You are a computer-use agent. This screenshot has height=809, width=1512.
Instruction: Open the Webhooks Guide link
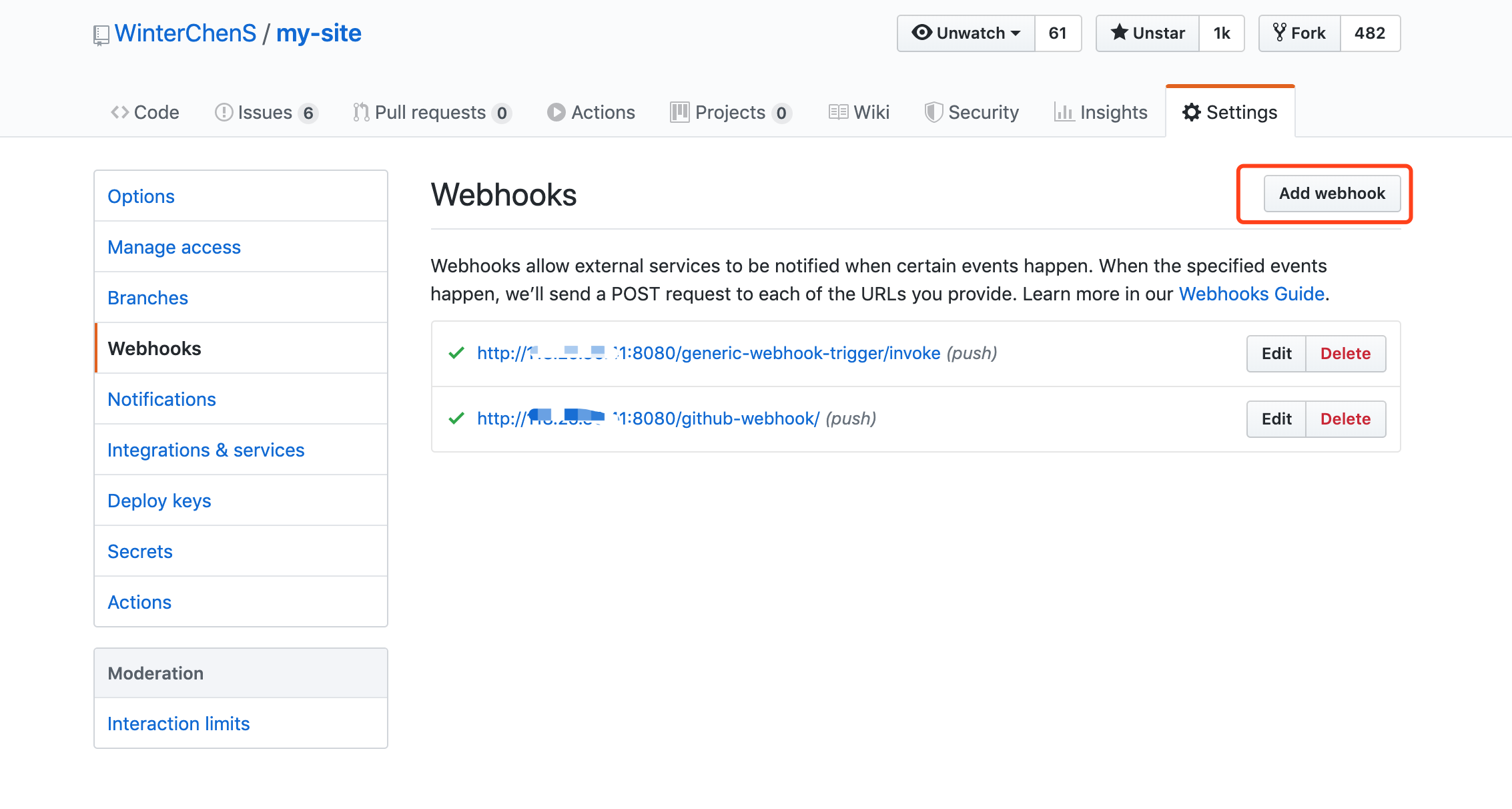(1251, 294)
